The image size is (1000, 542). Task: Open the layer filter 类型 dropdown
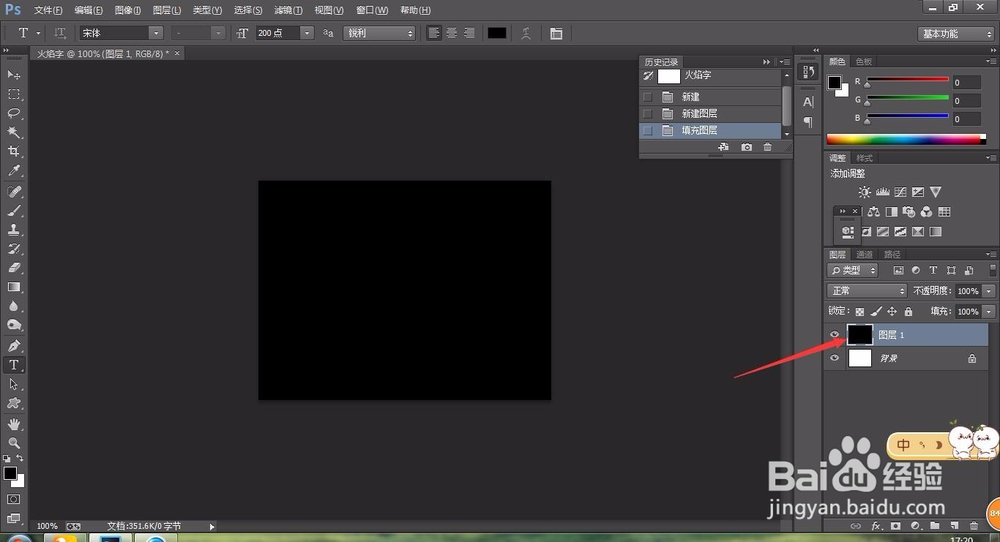[853, 270]
